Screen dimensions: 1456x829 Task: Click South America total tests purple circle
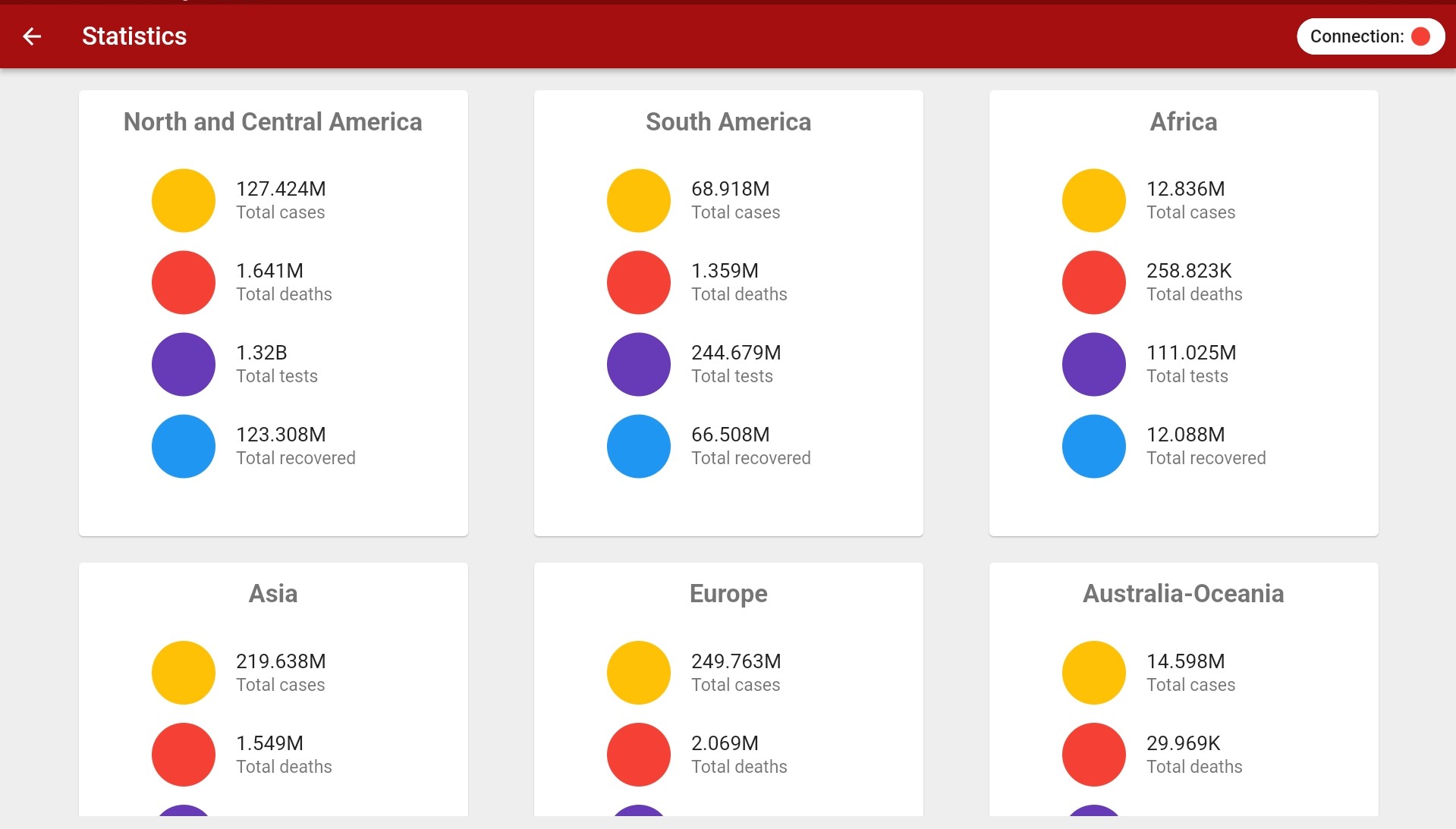click(639, 364)
